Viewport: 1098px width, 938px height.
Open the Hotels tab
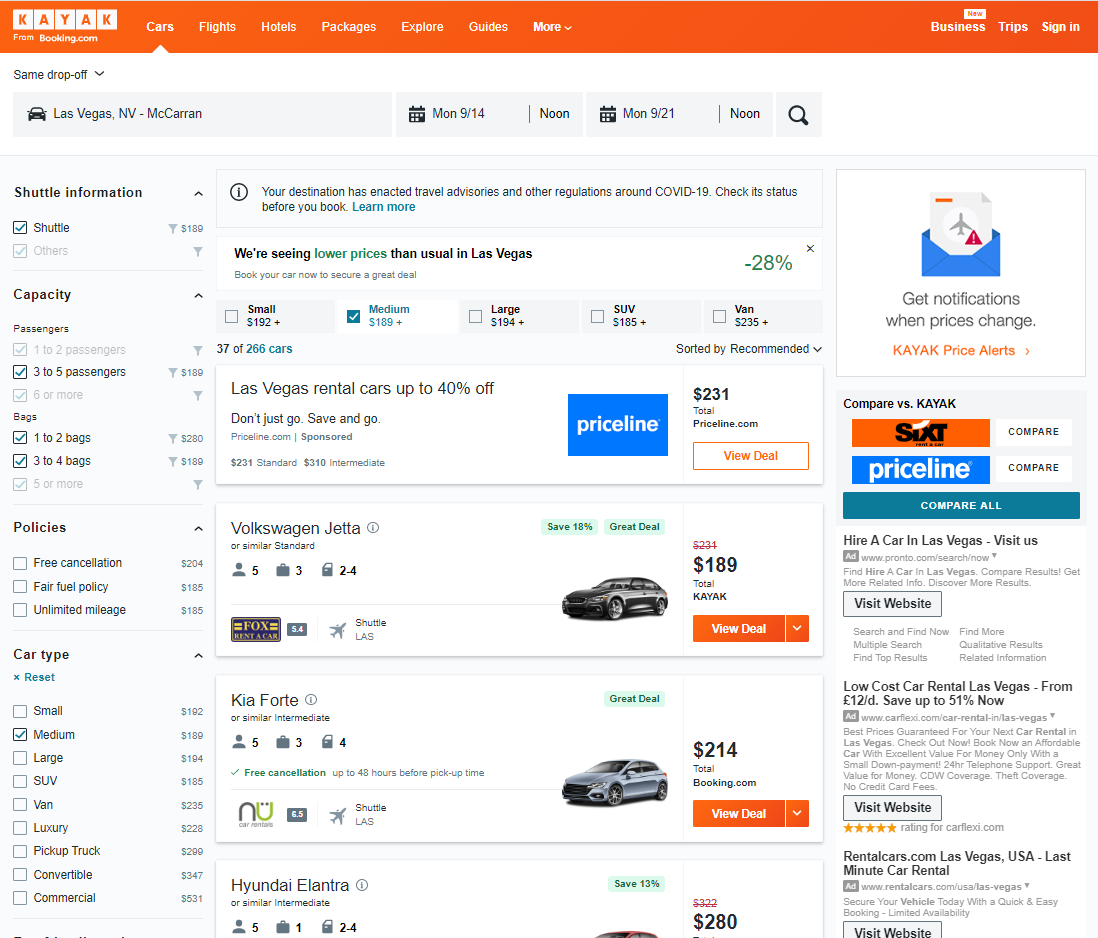[279, 27]
